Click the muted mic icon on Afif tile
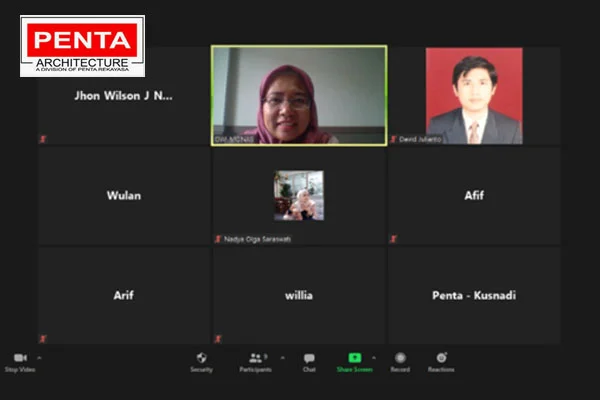The height and width of the screenshot is (400, 600). (393, 239)
